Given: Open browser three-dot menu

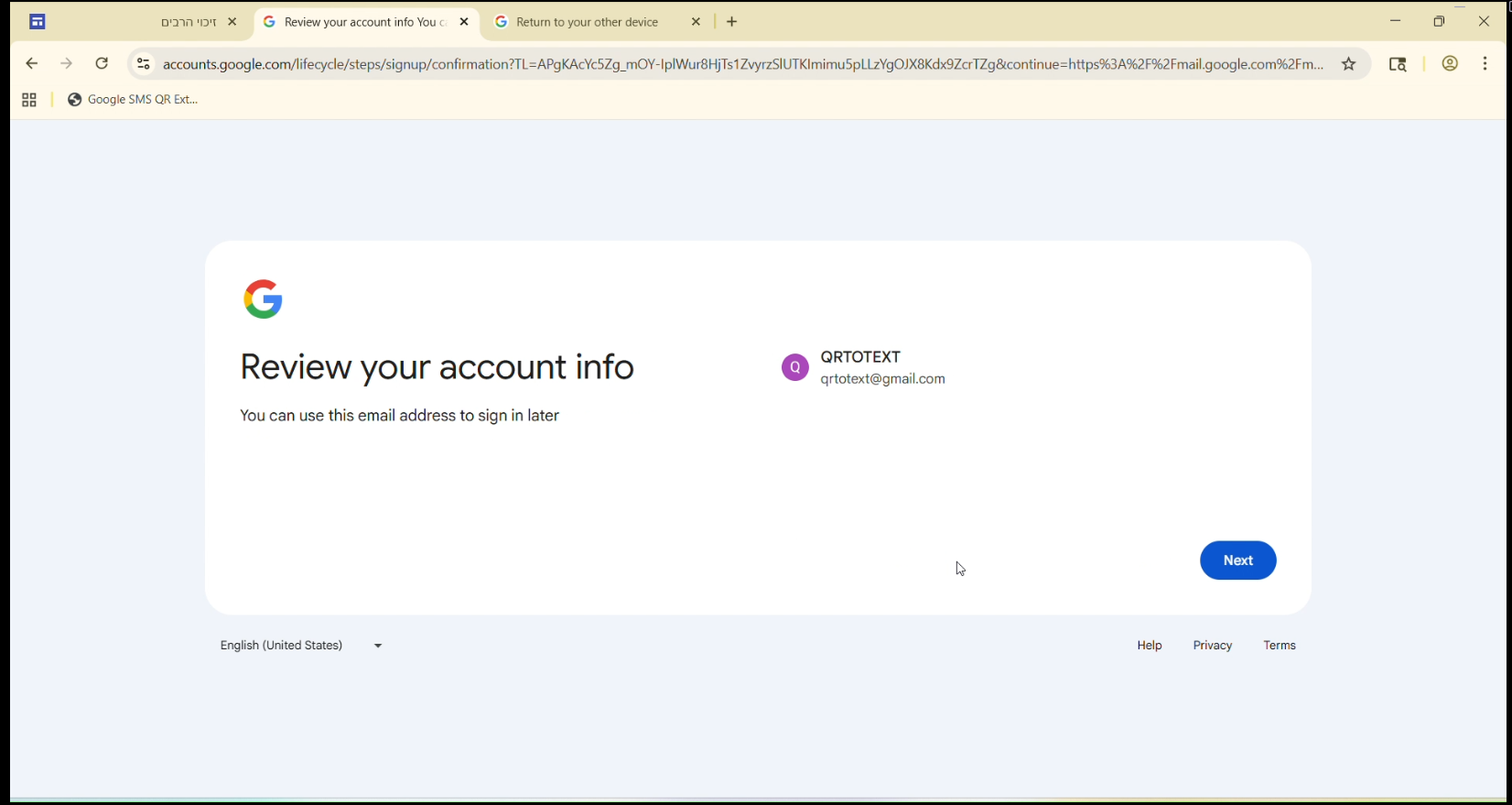Looking at the screenshot, I should [1485, 64].
